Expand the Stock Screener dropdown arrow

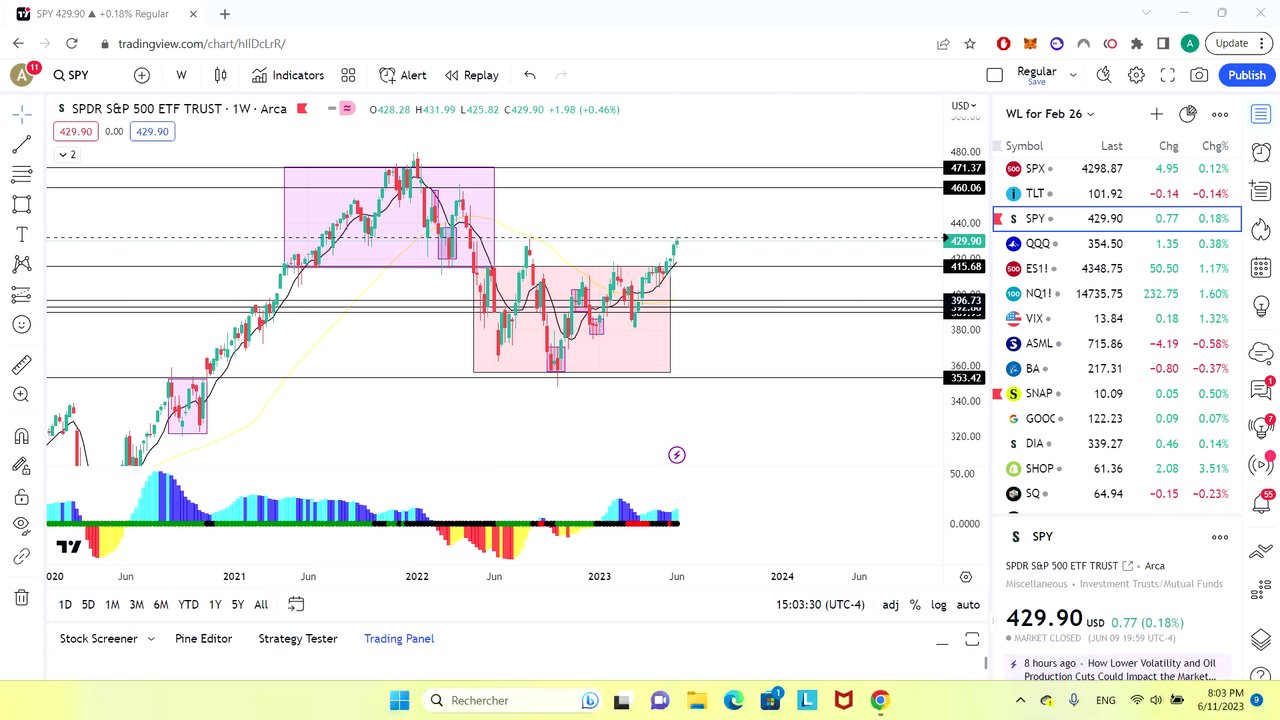[x=151, y=639]
